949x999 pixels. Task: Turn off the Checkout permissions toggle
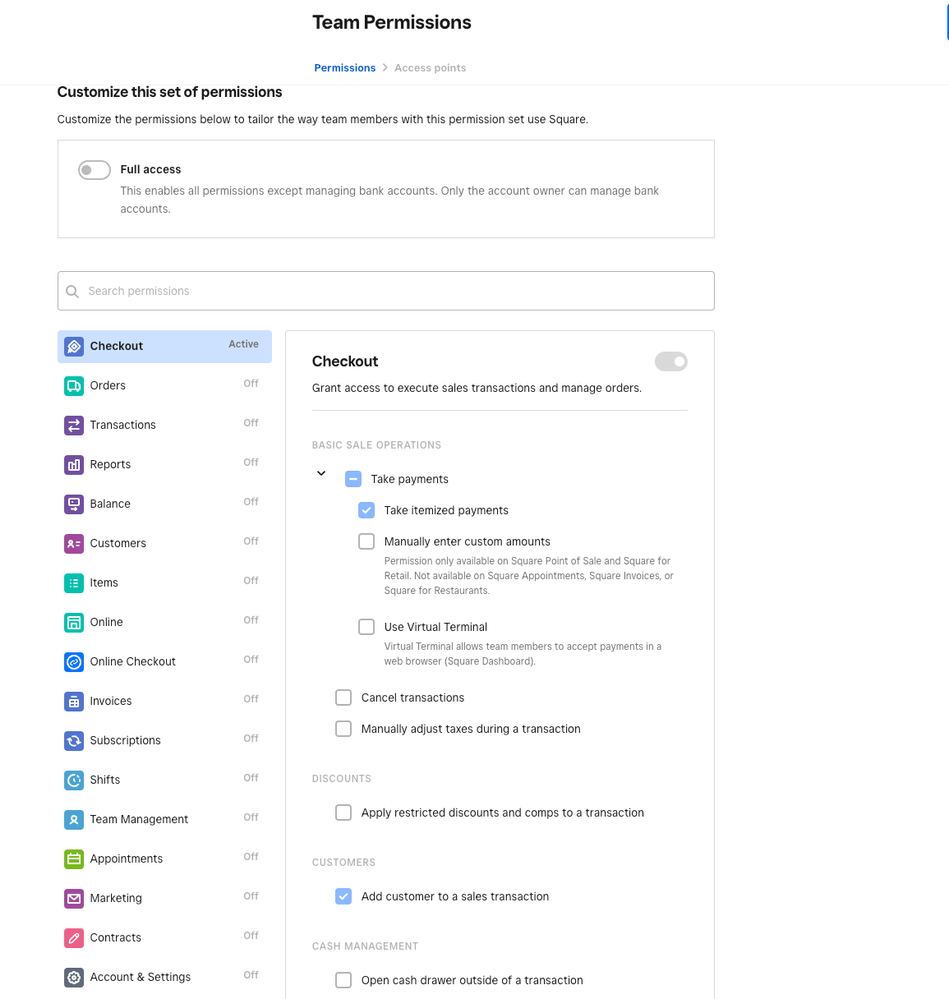[x=671, y=362]
